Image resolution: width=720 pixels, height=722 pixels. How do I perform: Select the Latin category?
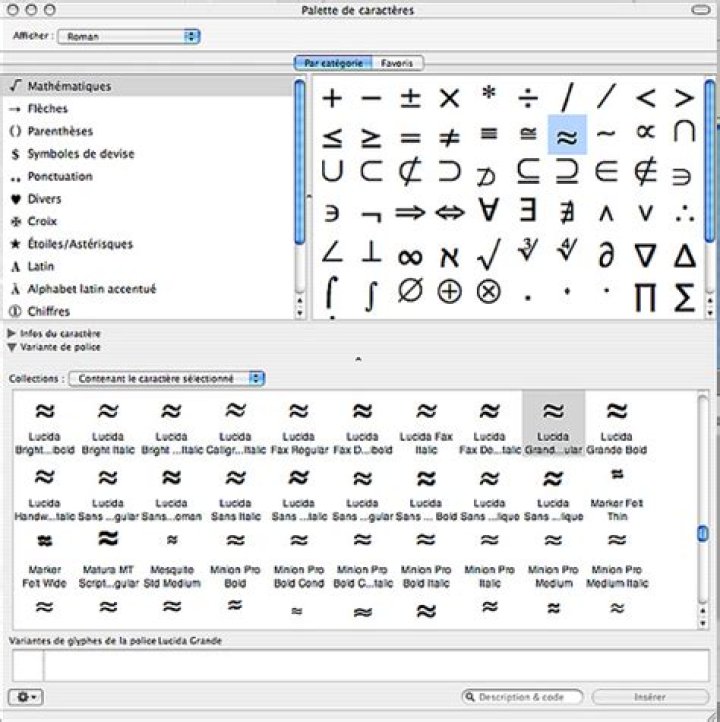[147, 267]
